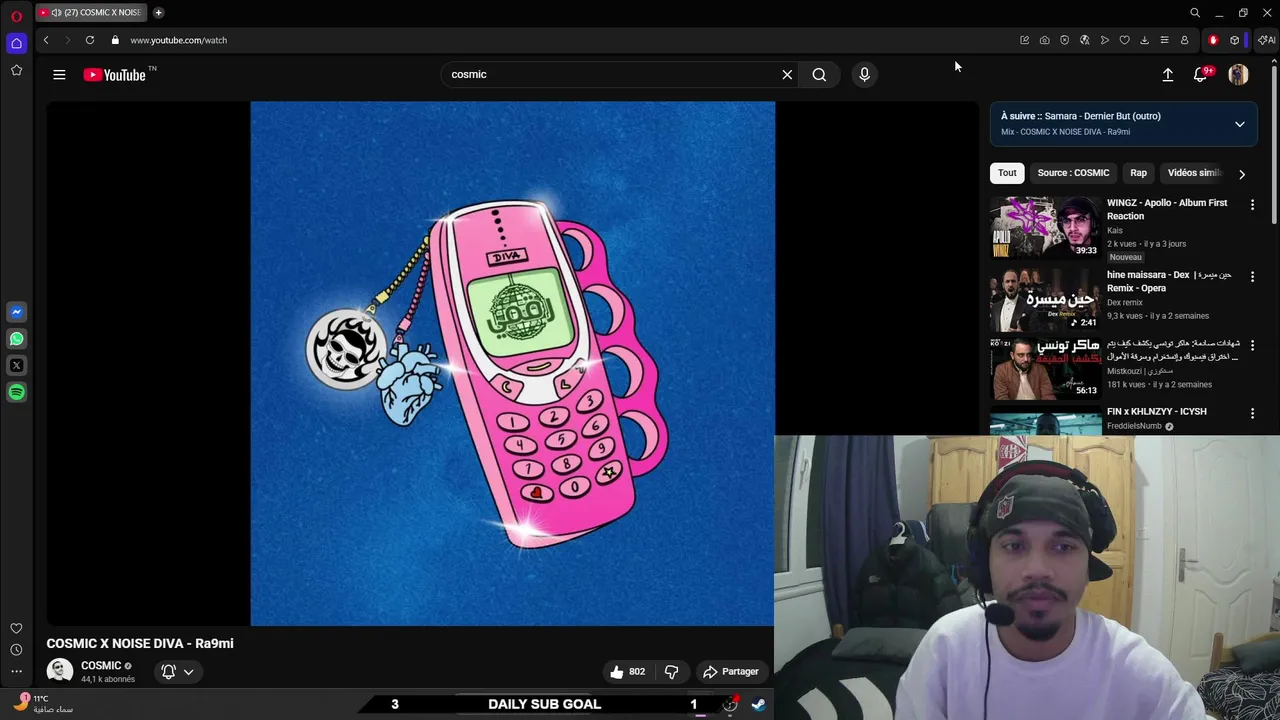
Task: Like the video with 802 likes
Action: pyautogui.click(x=628, y=672)
